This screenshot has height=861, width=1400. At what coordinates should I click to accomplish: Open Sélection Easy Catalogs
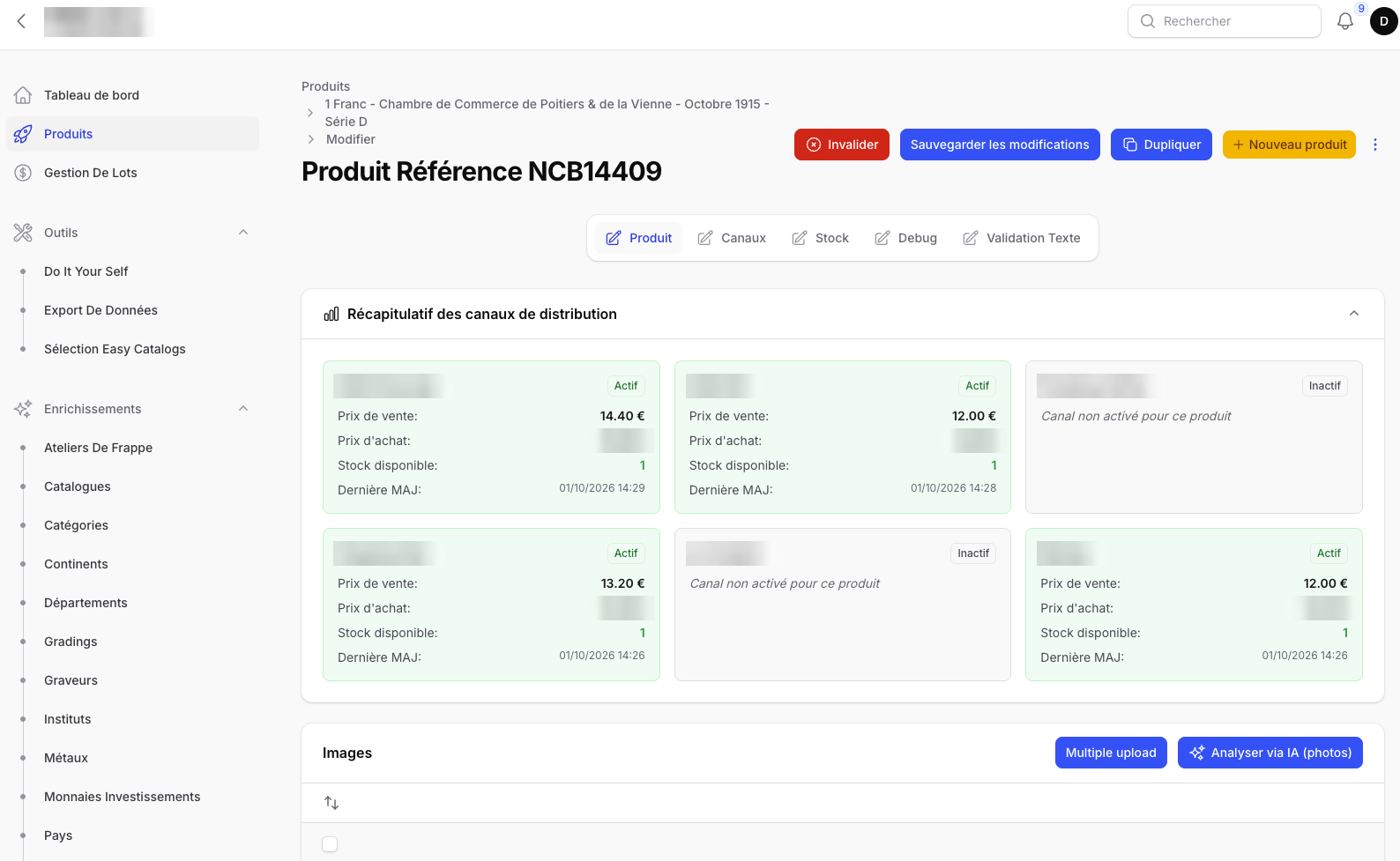(x=115, y=349)
